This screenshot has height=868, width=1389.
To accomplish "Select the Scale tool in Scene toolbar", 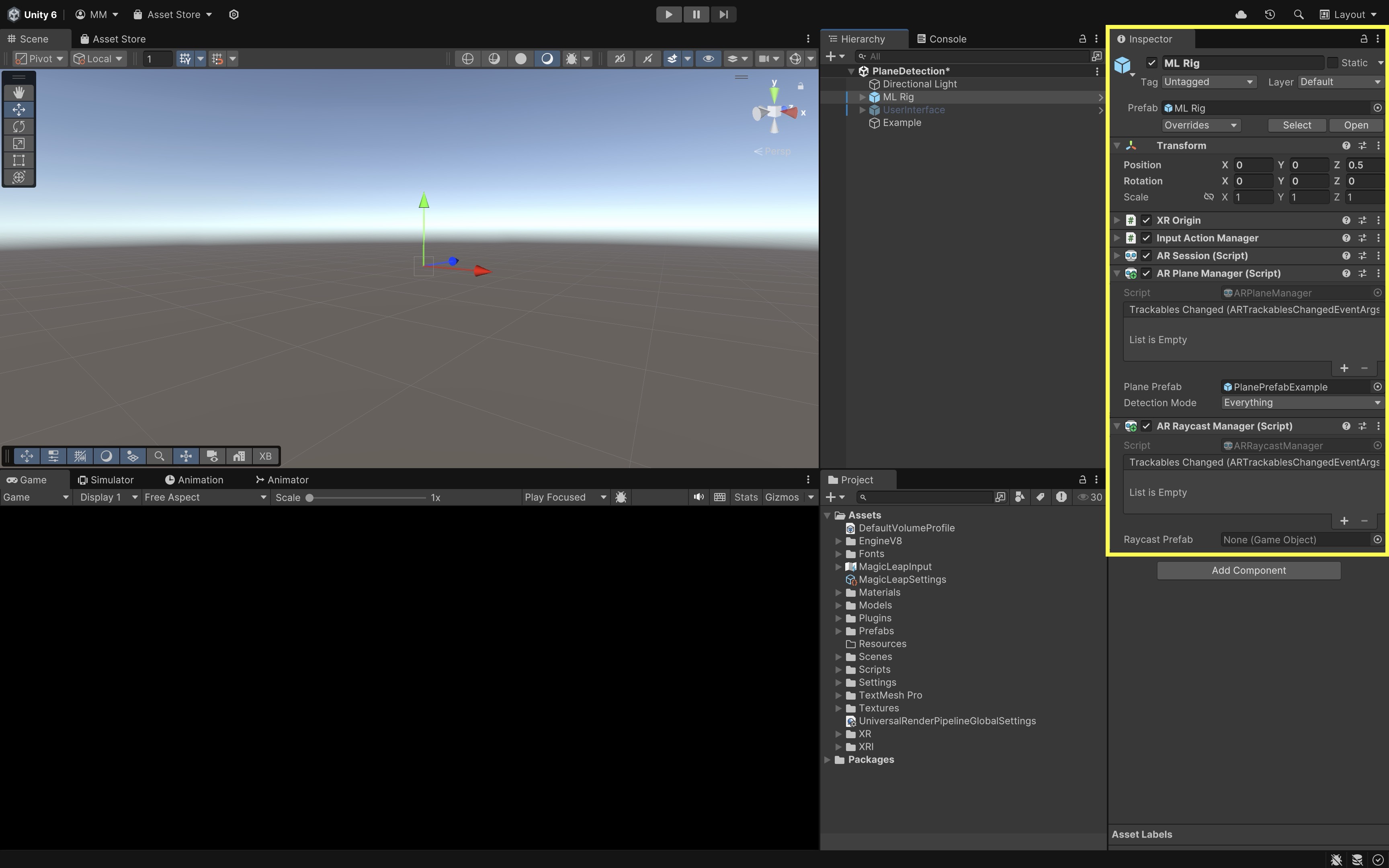I will (x=18, y=143).
